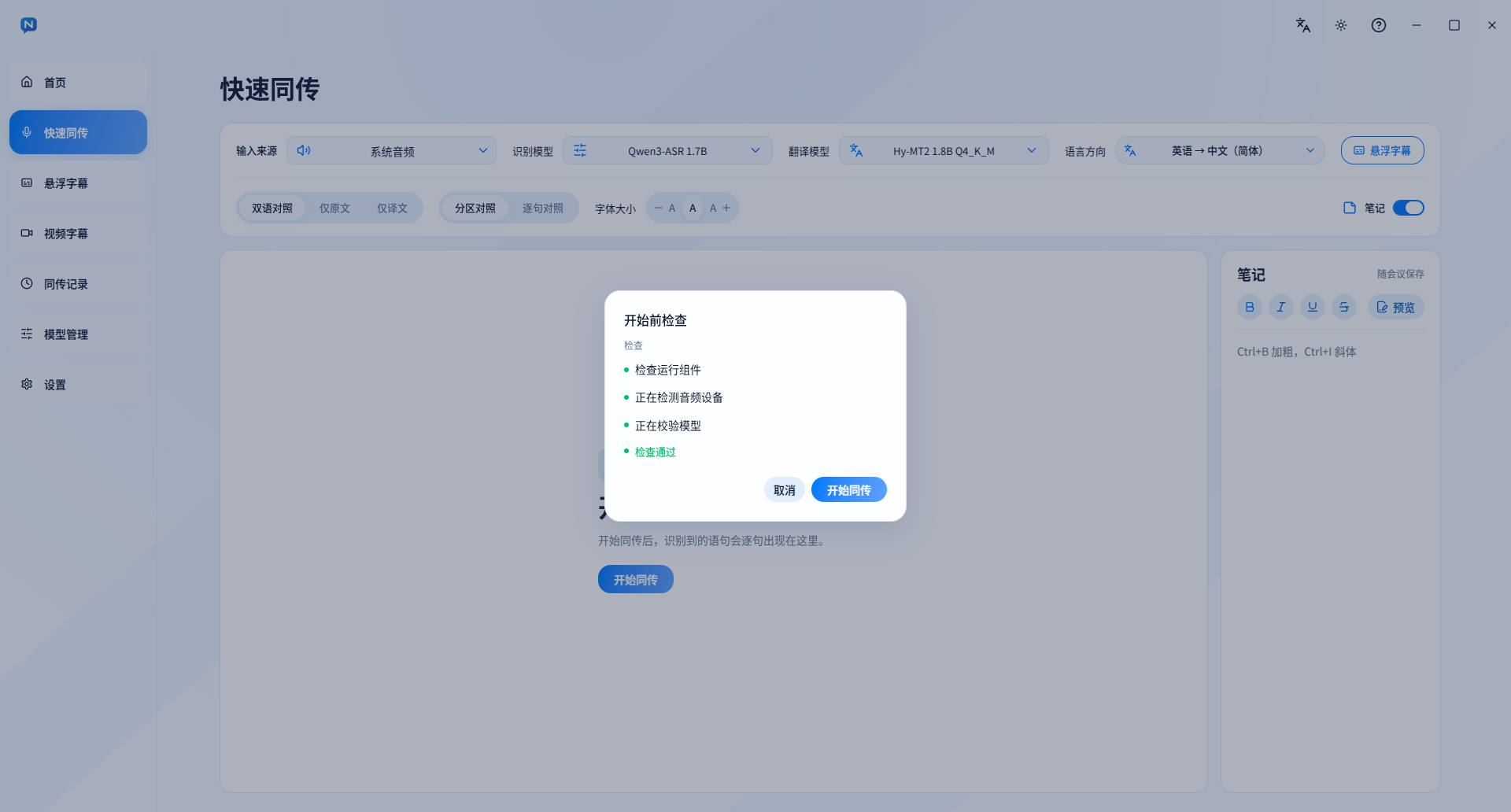This screenshot has height=812, width=1511.
Task: Click the speaker icon in 输入来源
Action: tap(304, 150)
